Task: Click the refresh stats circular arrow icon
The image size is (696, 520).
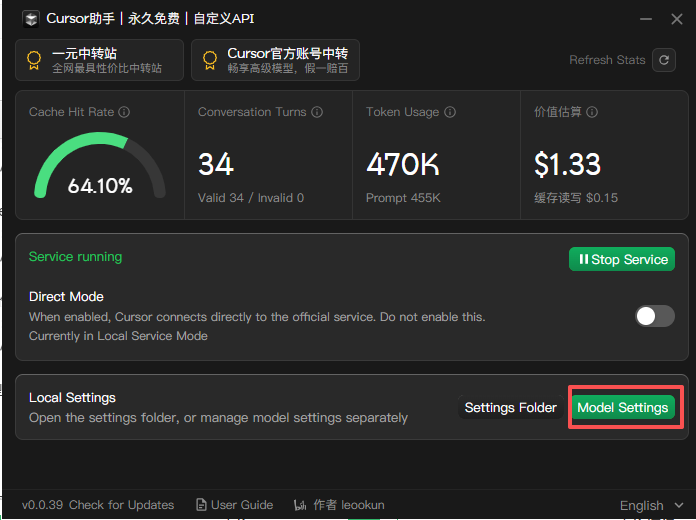Action: tap(664, 60)
